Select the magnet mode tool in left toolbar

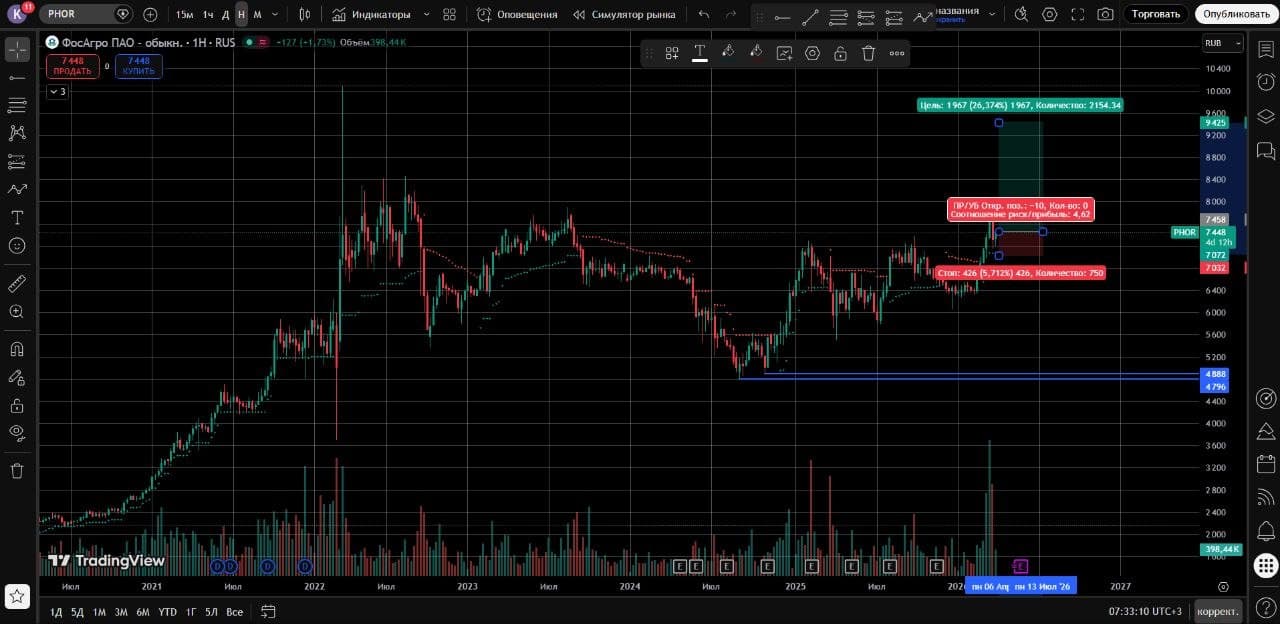pyautogui.click(x=17, y=349)
